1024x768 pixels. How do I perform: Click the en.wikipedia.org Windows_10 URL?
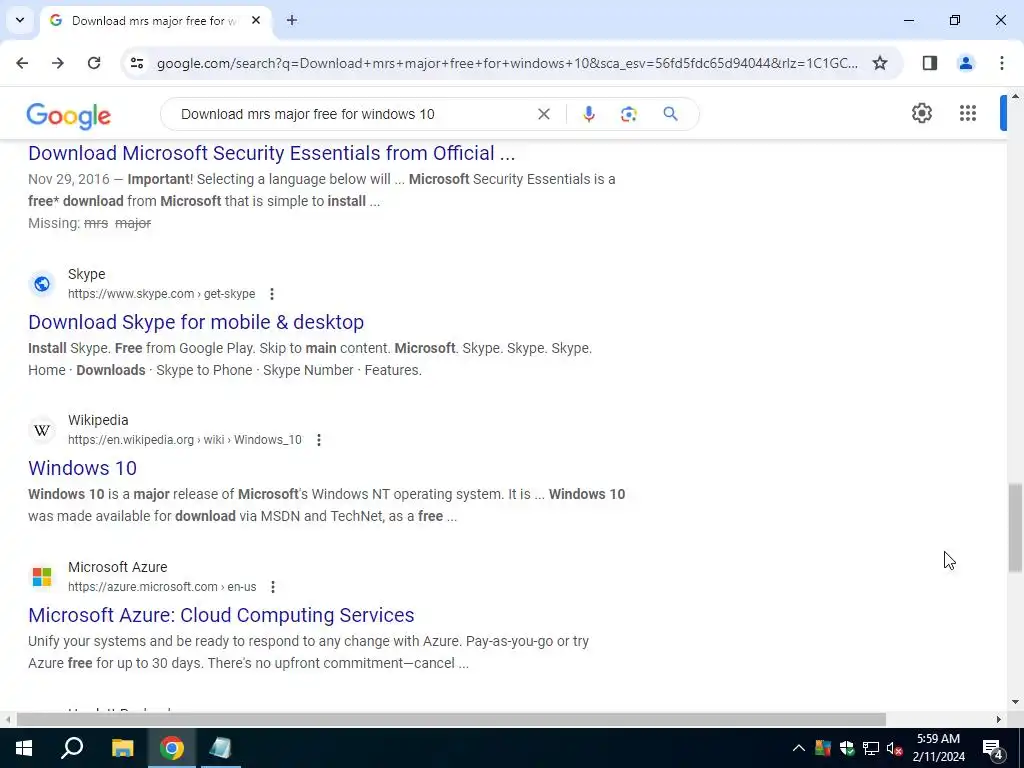click(x=185, y=440)
